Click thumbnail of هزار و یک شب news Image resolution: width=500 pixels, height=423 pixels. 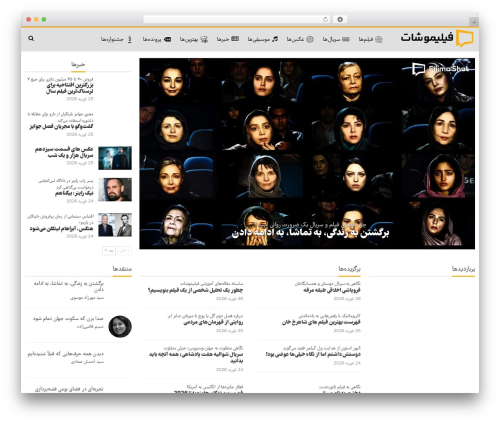click(x=115, y=158)
